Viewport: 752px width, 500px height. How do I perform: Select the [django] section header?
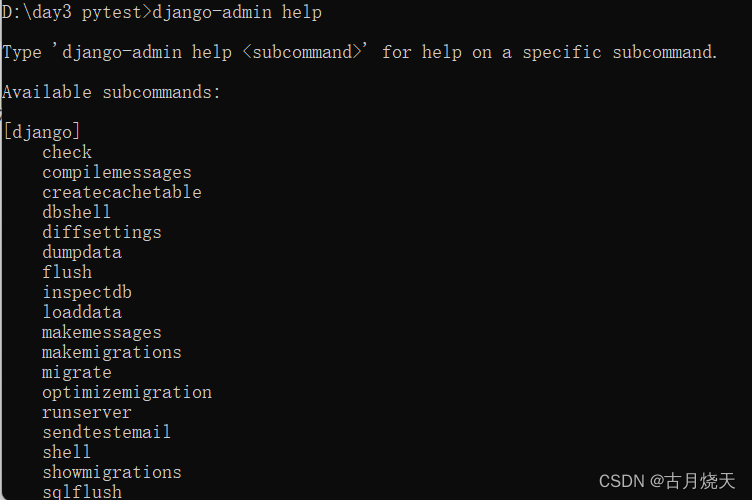[42, 131]
